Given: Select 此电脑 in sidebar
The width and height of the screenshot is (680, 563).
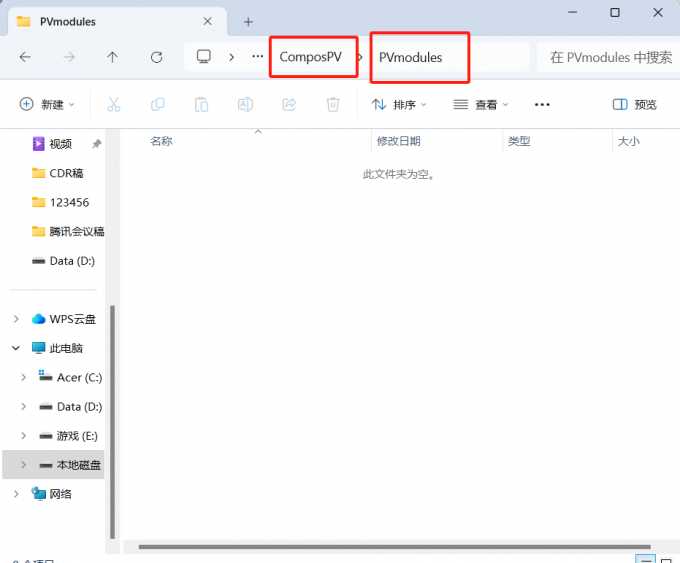Looking at the screenshot, I should pos(57,348).
